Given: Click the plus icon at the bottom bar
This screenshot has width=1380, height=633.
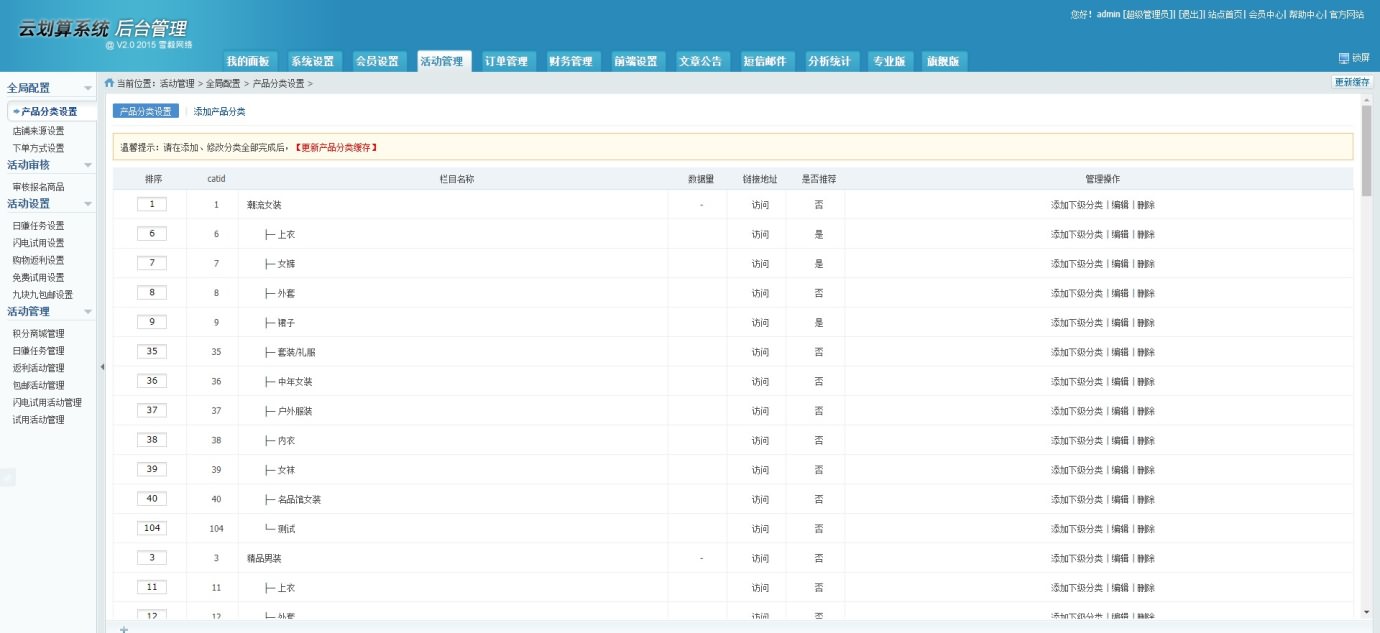Looking at the screenshot, I should coord(124,629).
